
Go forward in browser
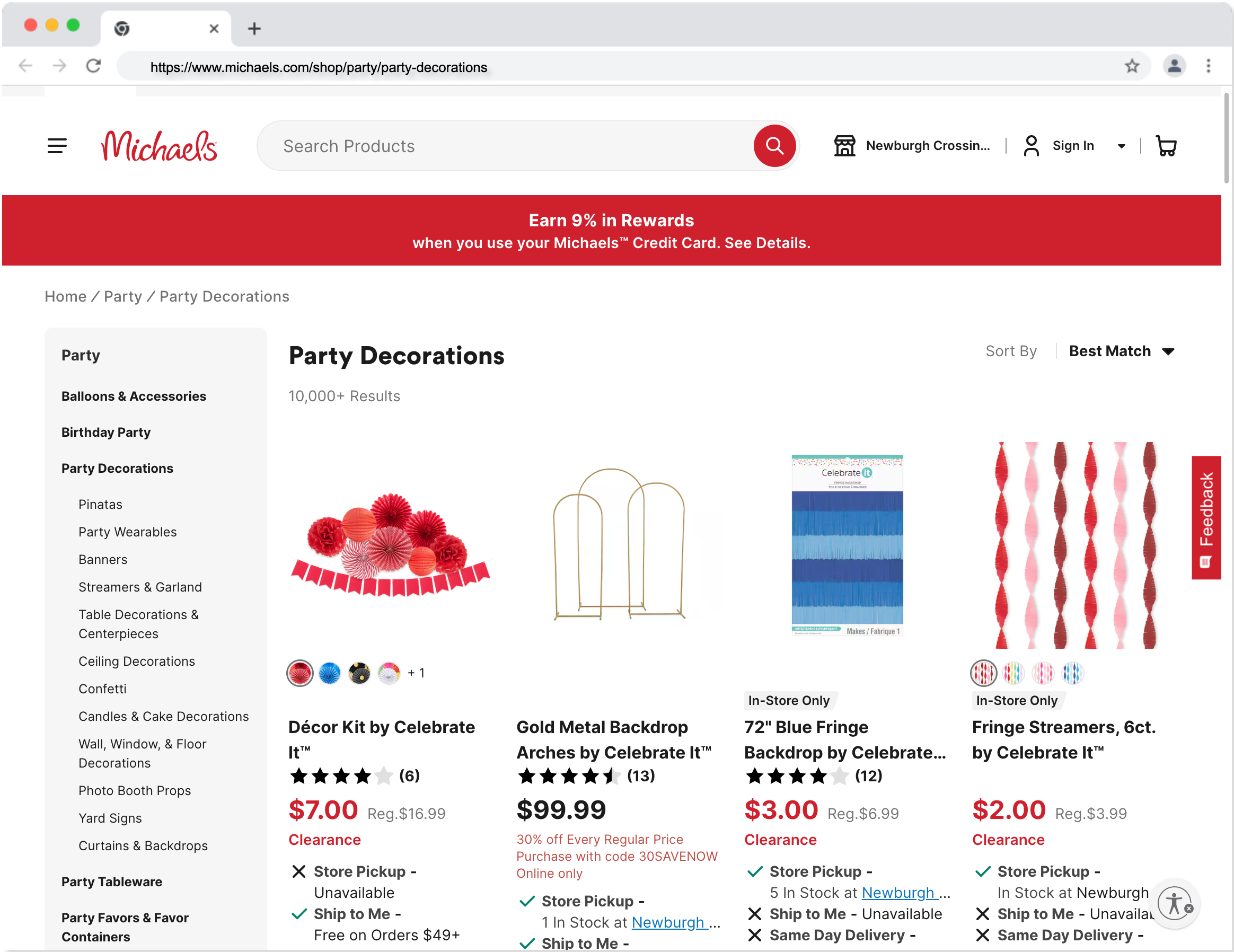coord(59,66)
